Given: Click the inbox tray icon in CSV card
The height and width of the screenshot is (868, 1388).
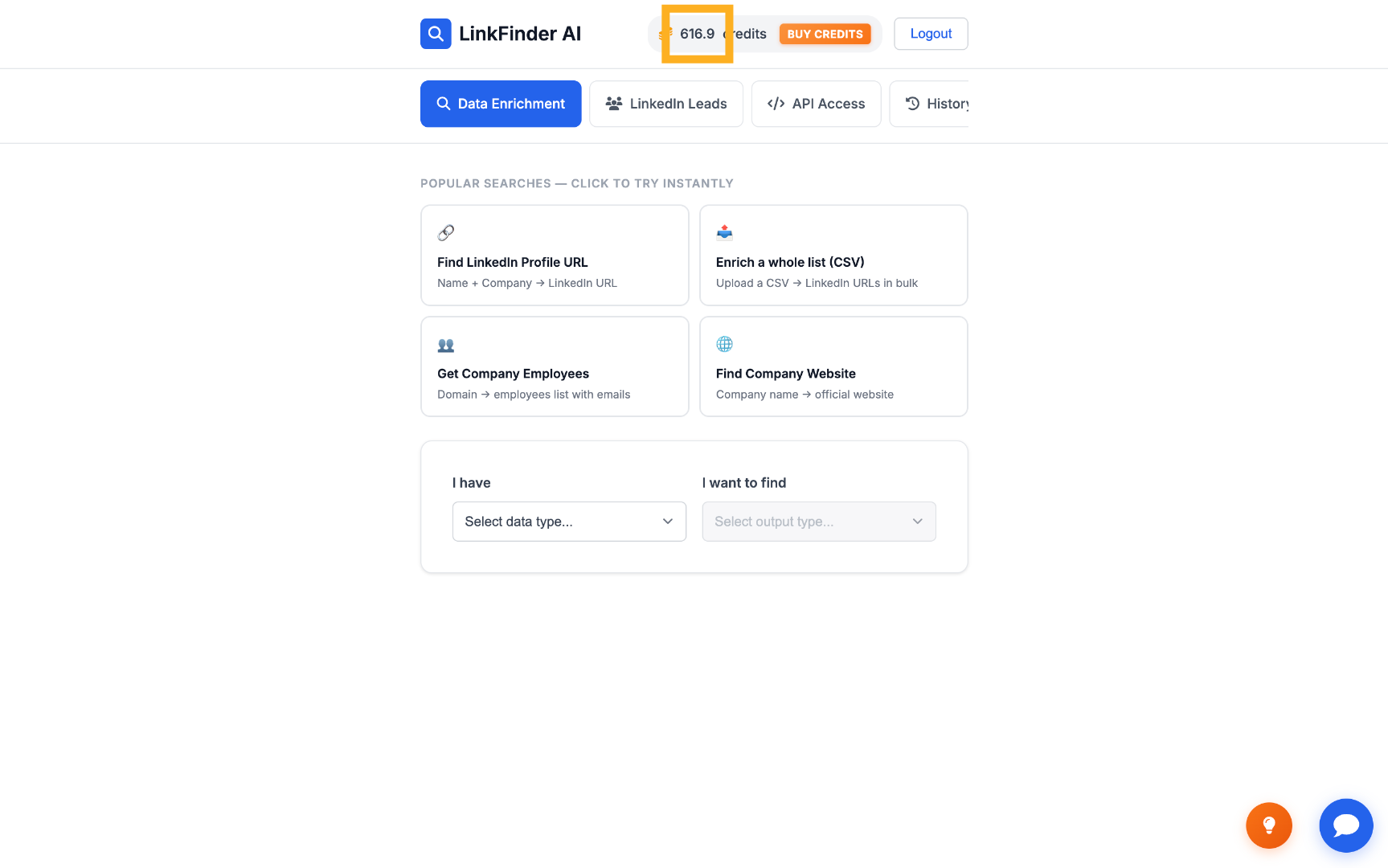Looking at the screenshot, I should [724, 232].
